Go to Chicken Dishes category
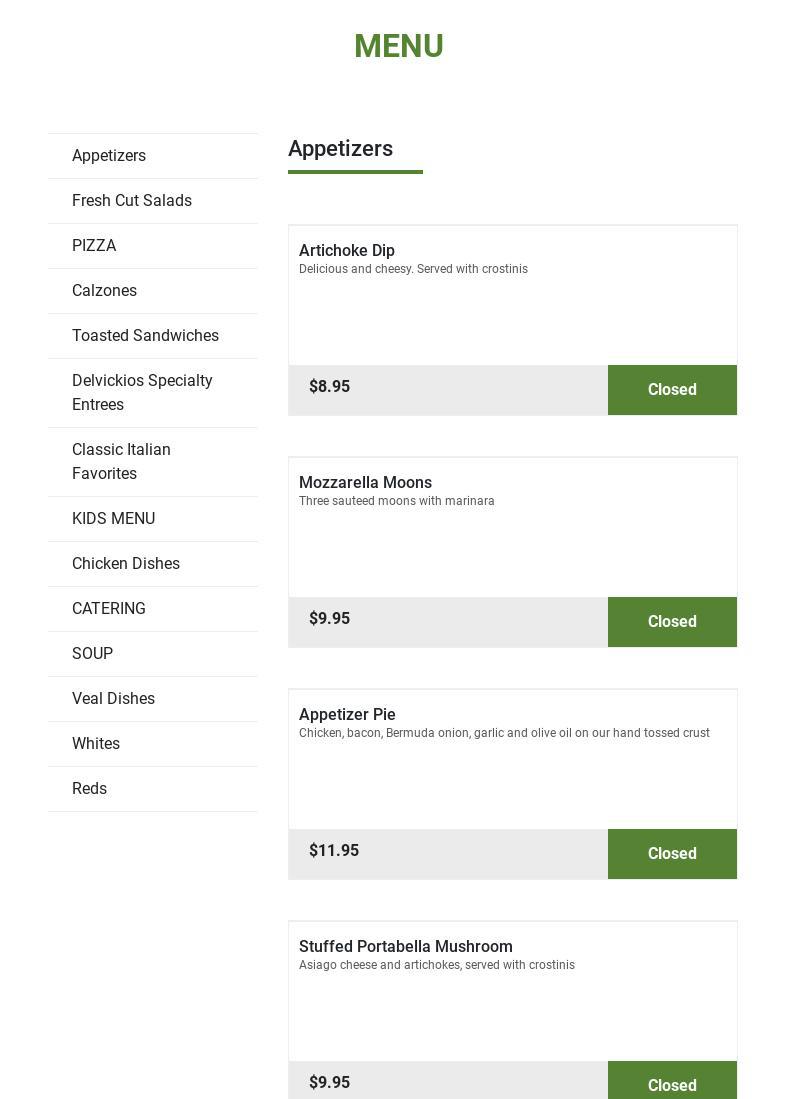 click(126, 564)
